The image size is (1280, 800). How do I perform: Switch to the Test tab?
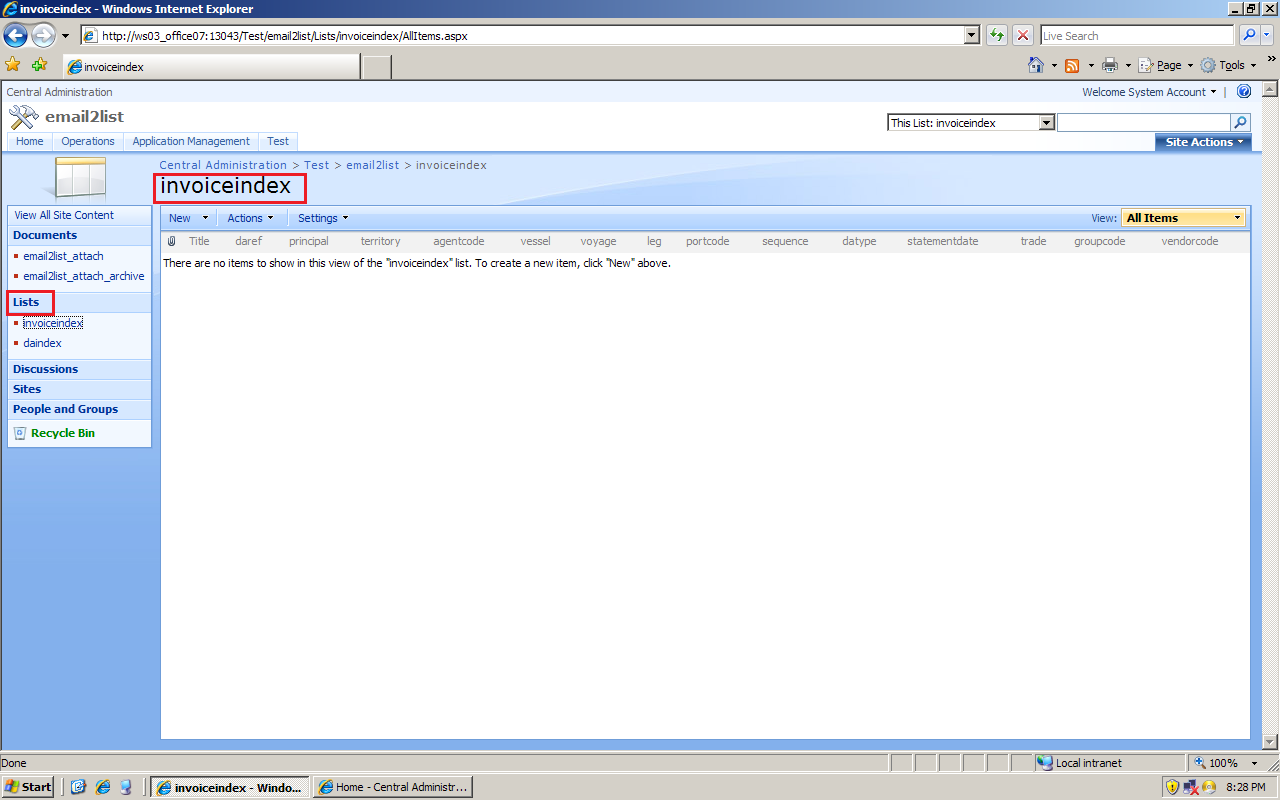(x=278, y=142)
